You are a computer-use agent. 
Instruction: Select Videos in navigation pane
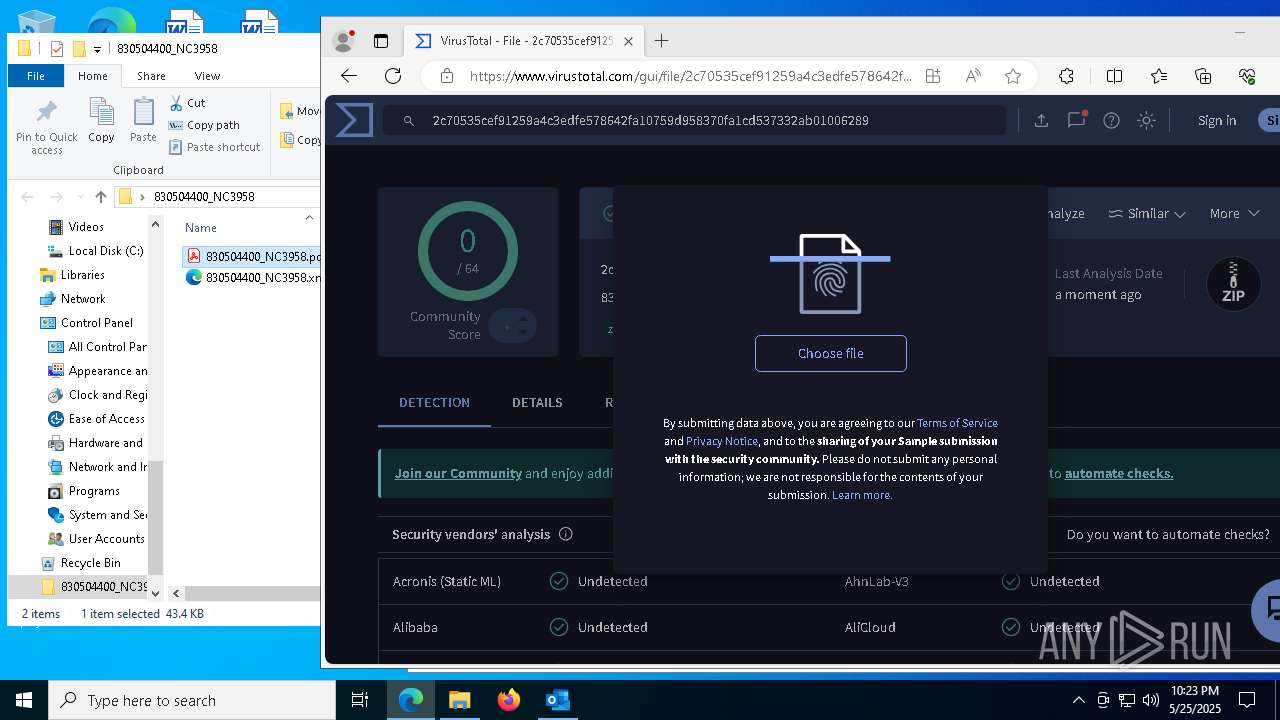[x=86, y=227]
